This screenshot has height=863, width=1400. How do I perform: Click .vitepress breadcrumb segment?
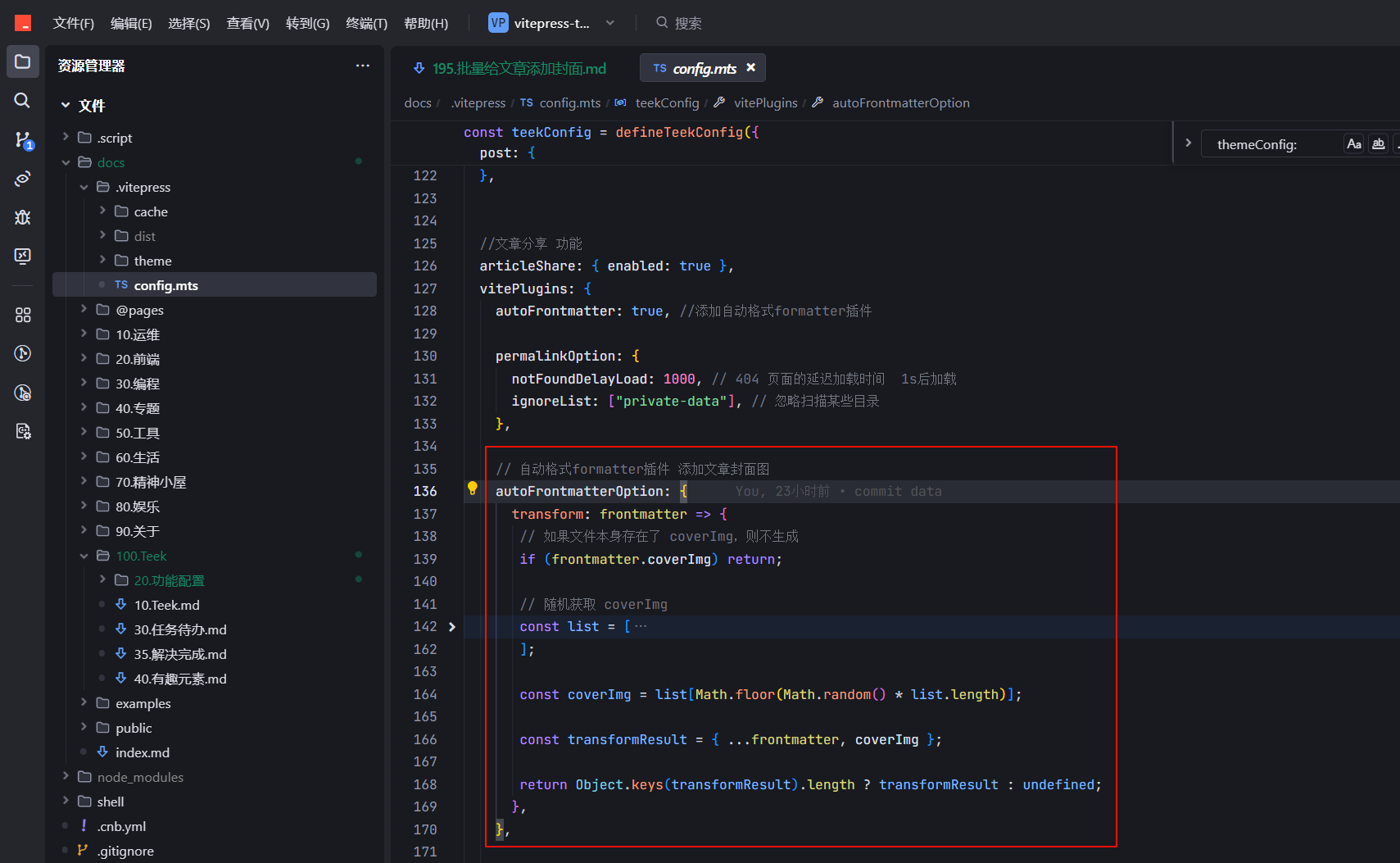pyautogui.click(x=478, y=102)
